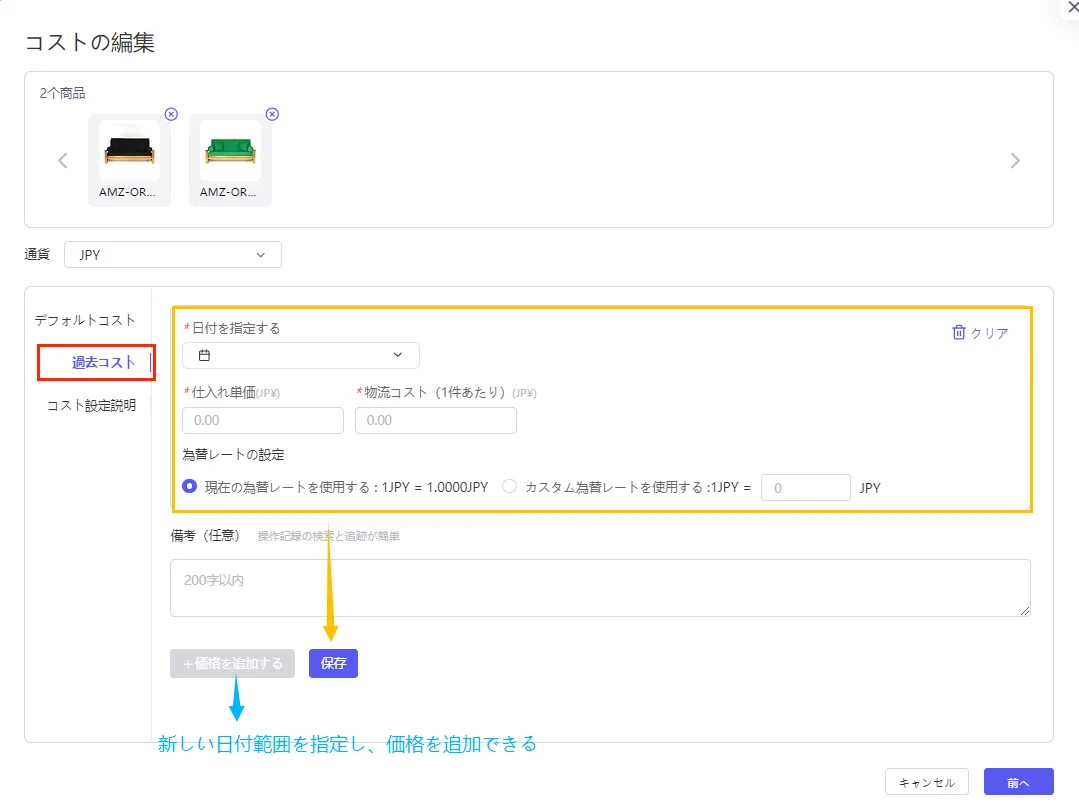The width and height of the screenshot is (1079, 803).
Task: Click the 操作記録の検索と追跡が簡単 hint text
Action: [x=329, y=536]
